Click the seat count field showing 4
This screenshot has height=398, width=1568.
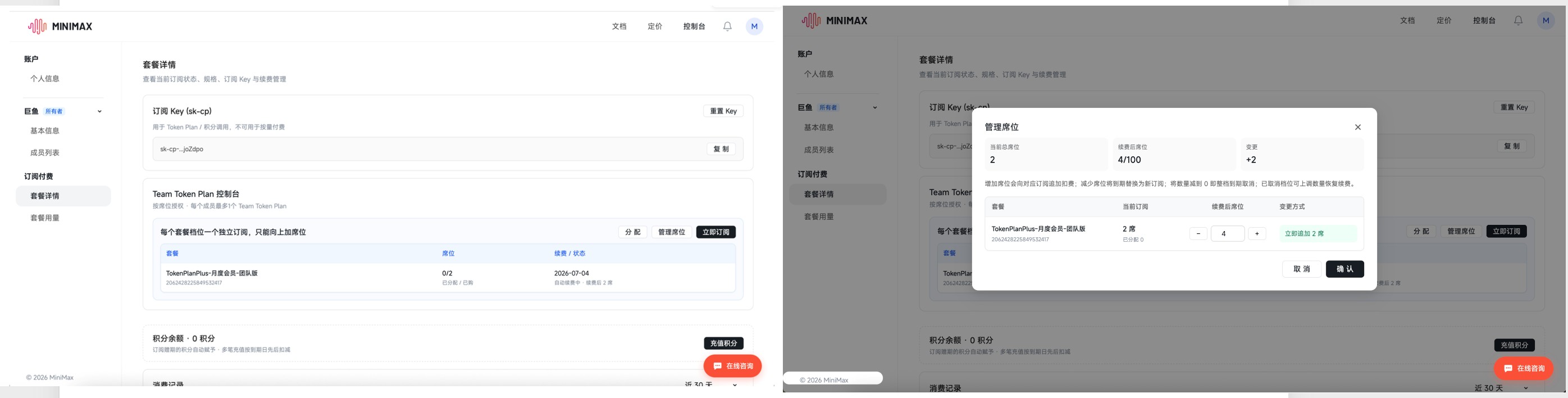coord(1228,233)
